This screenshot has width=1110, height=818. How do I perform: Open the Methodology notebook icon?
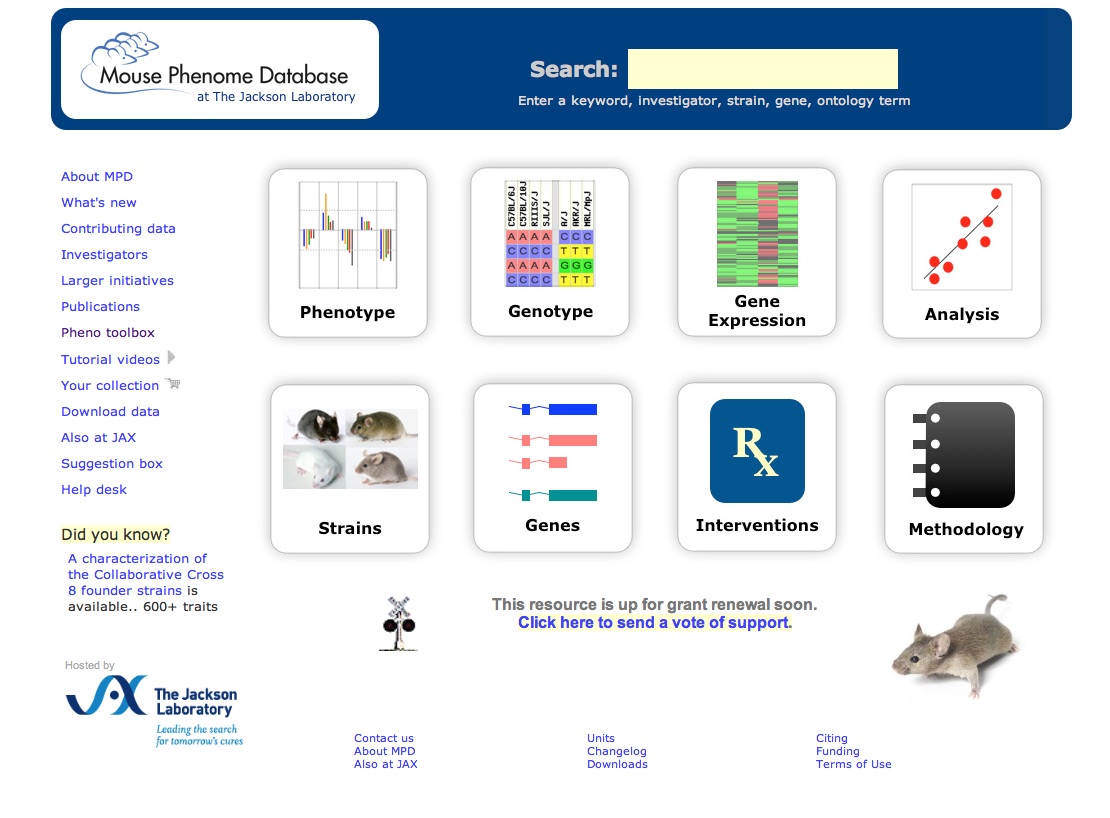[963, 455]
